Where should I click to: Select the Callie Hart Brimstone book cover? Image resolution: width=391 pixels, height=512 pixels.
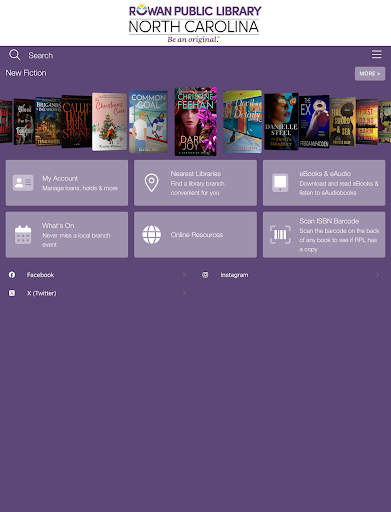coord(76,122)
